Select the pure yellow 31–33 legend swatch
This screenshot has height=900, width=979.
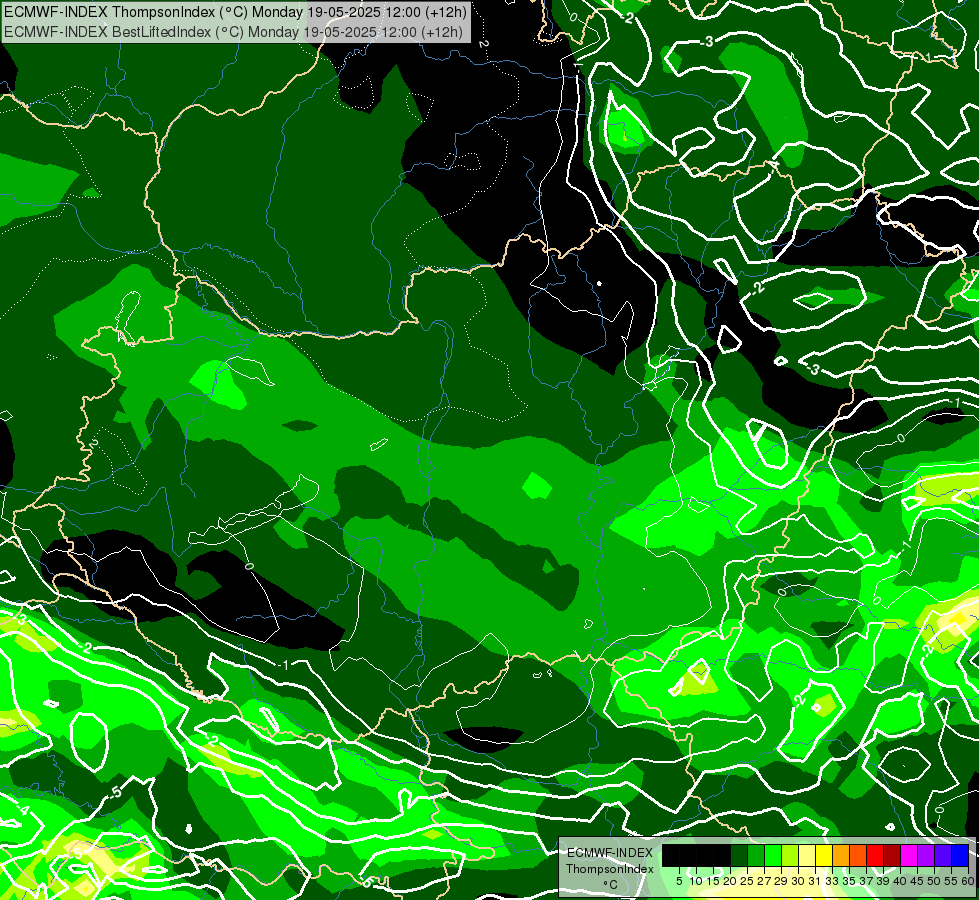click(x=824, y=855)
